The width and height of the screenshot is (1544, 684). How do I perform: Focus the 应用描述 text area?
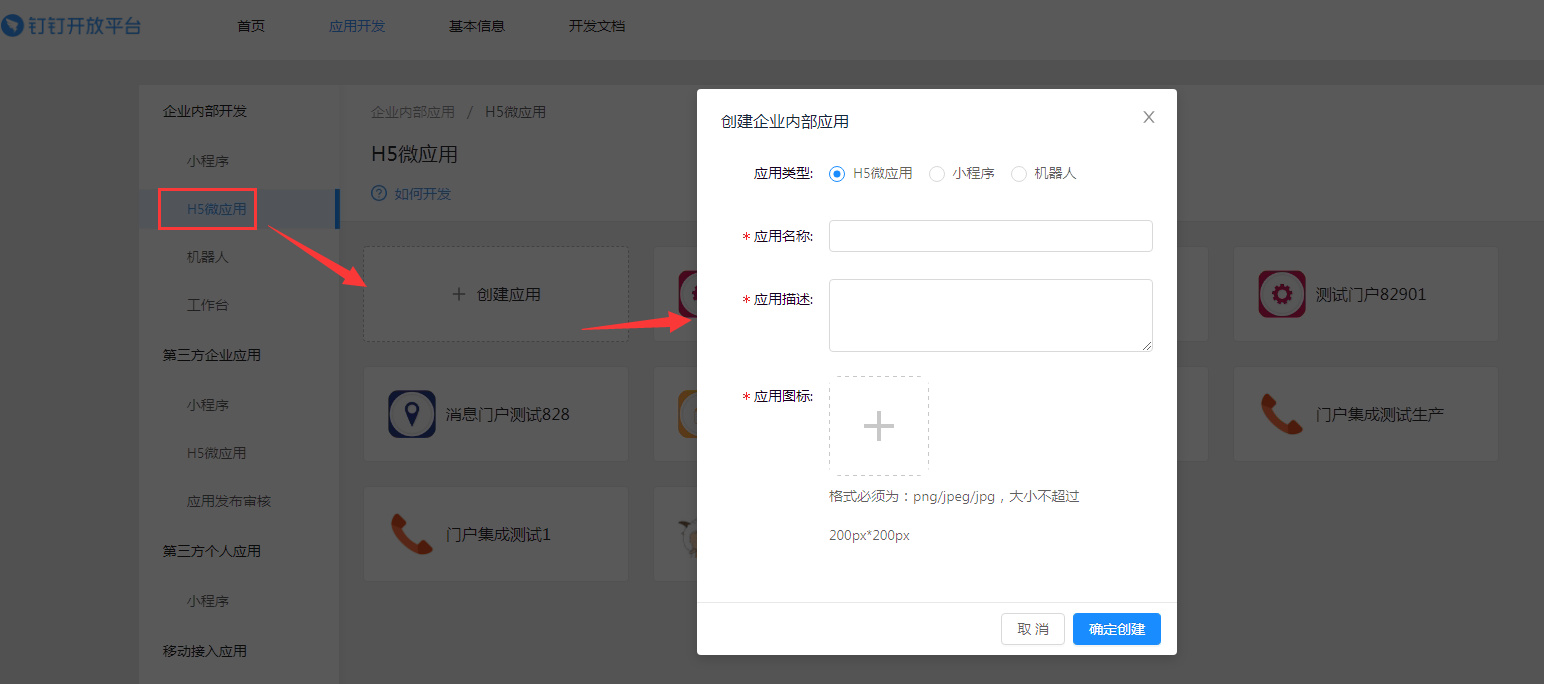(x=991, y=315)
